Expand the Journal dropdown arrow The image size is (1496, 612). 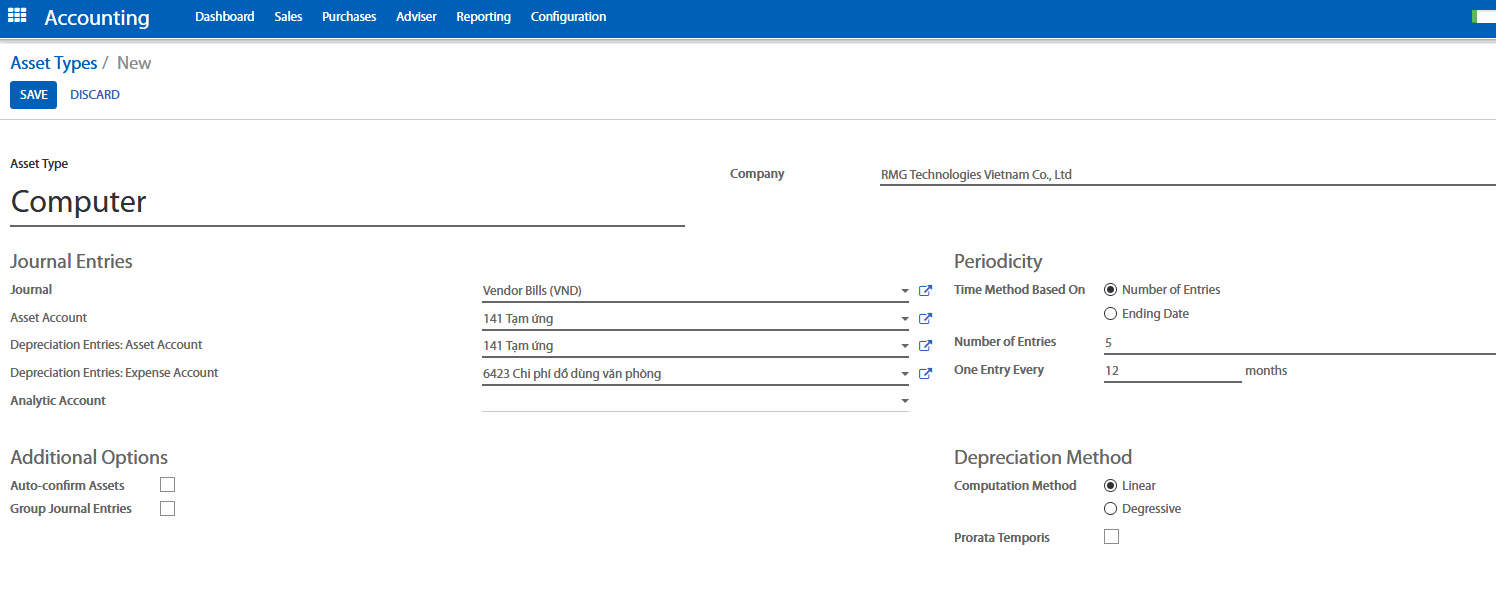(904, 292)
